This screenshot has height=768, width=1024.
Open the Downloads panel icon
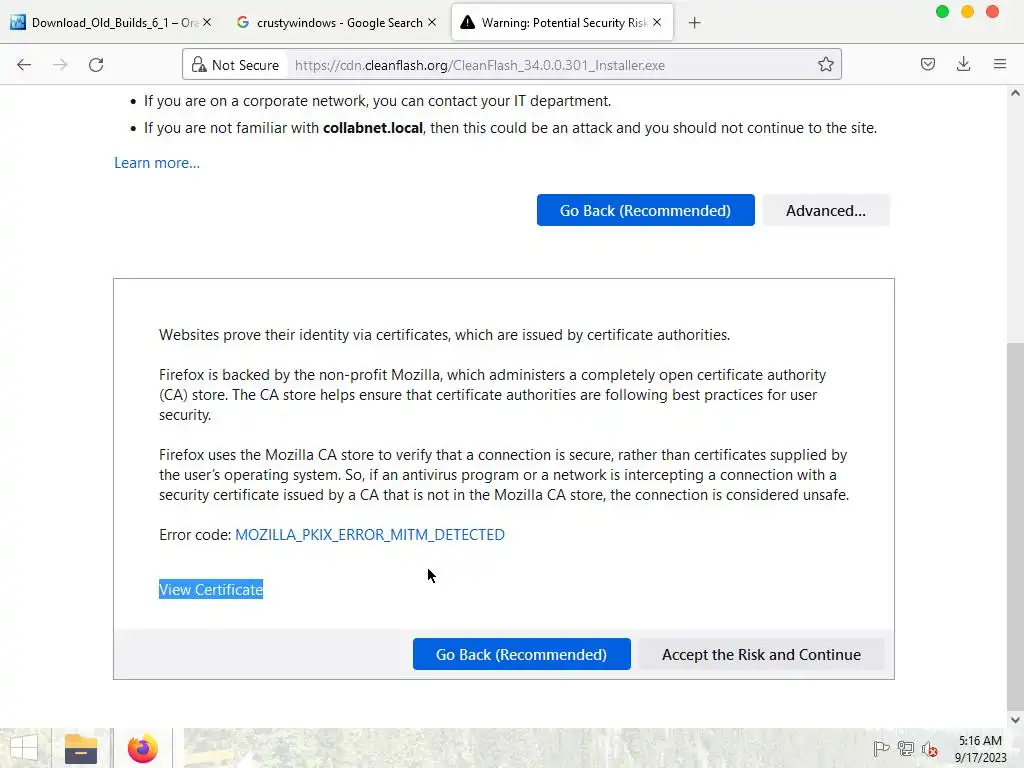pyautogui.click(x=963, y=64)
